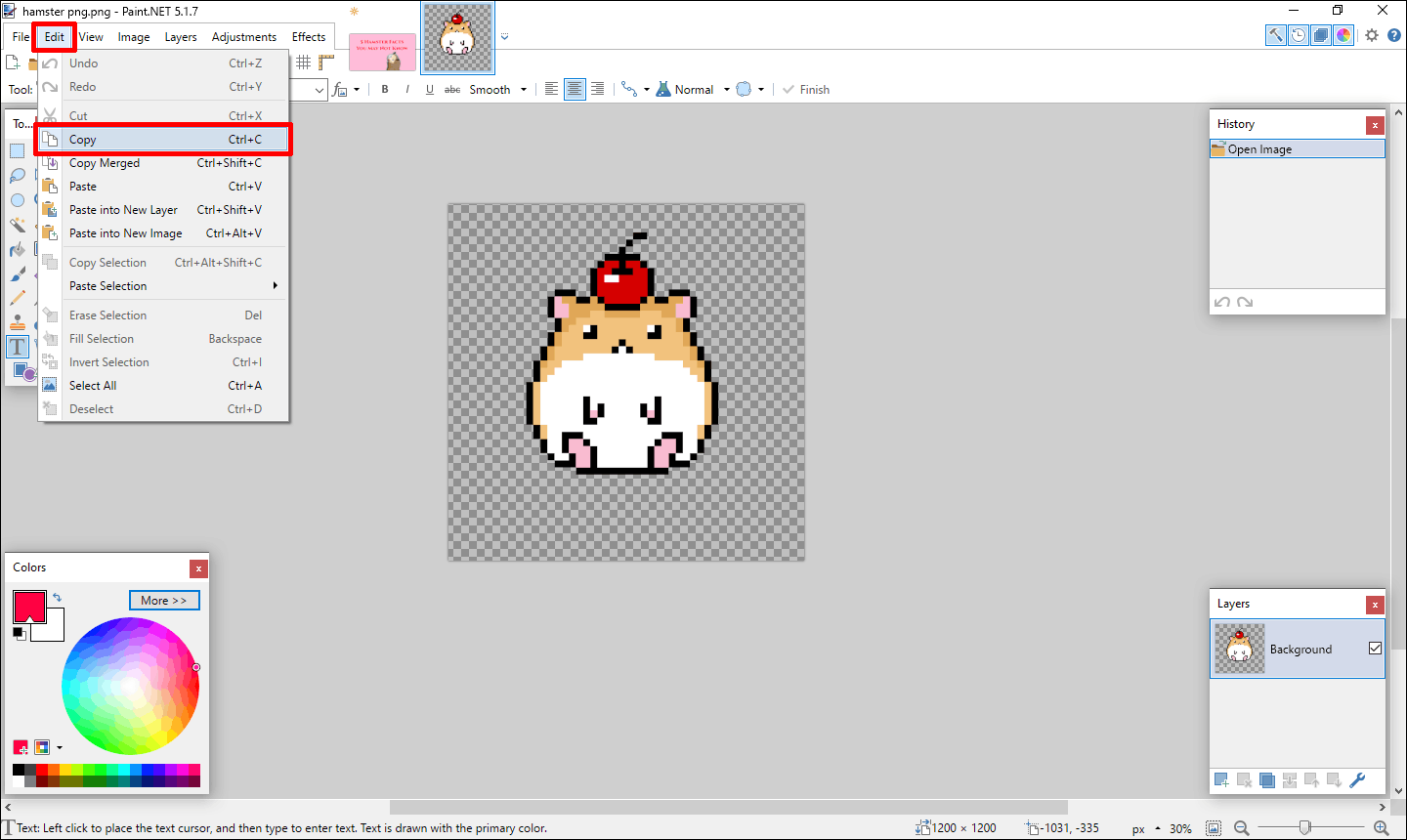Screen dimensions: 1407x840
Task: Open the Layers menu
Action: tap(181, 37)
